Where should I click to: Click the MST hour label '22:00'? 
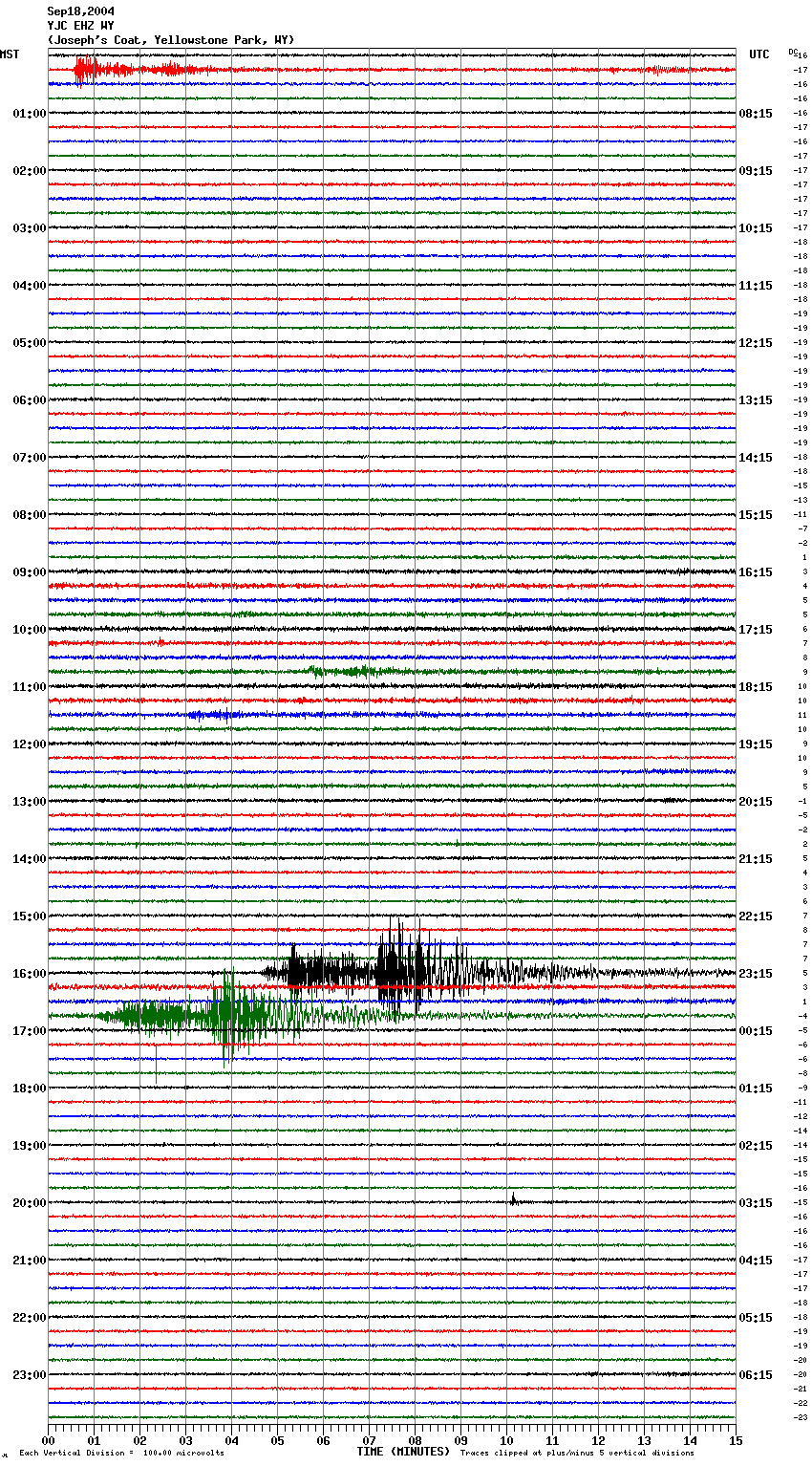point(29,1318)
